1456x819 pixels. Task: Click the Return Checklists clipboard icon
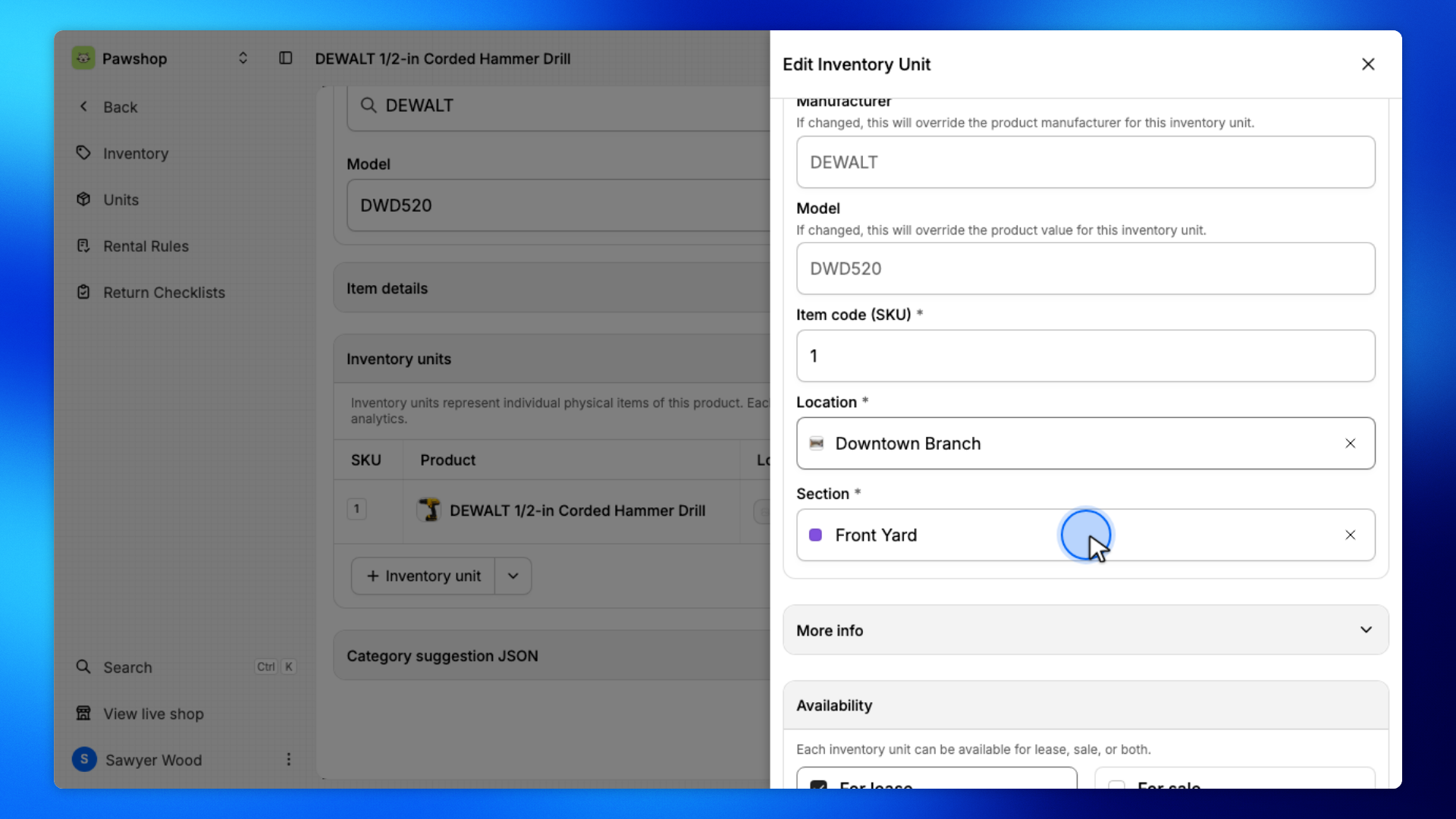83,292
